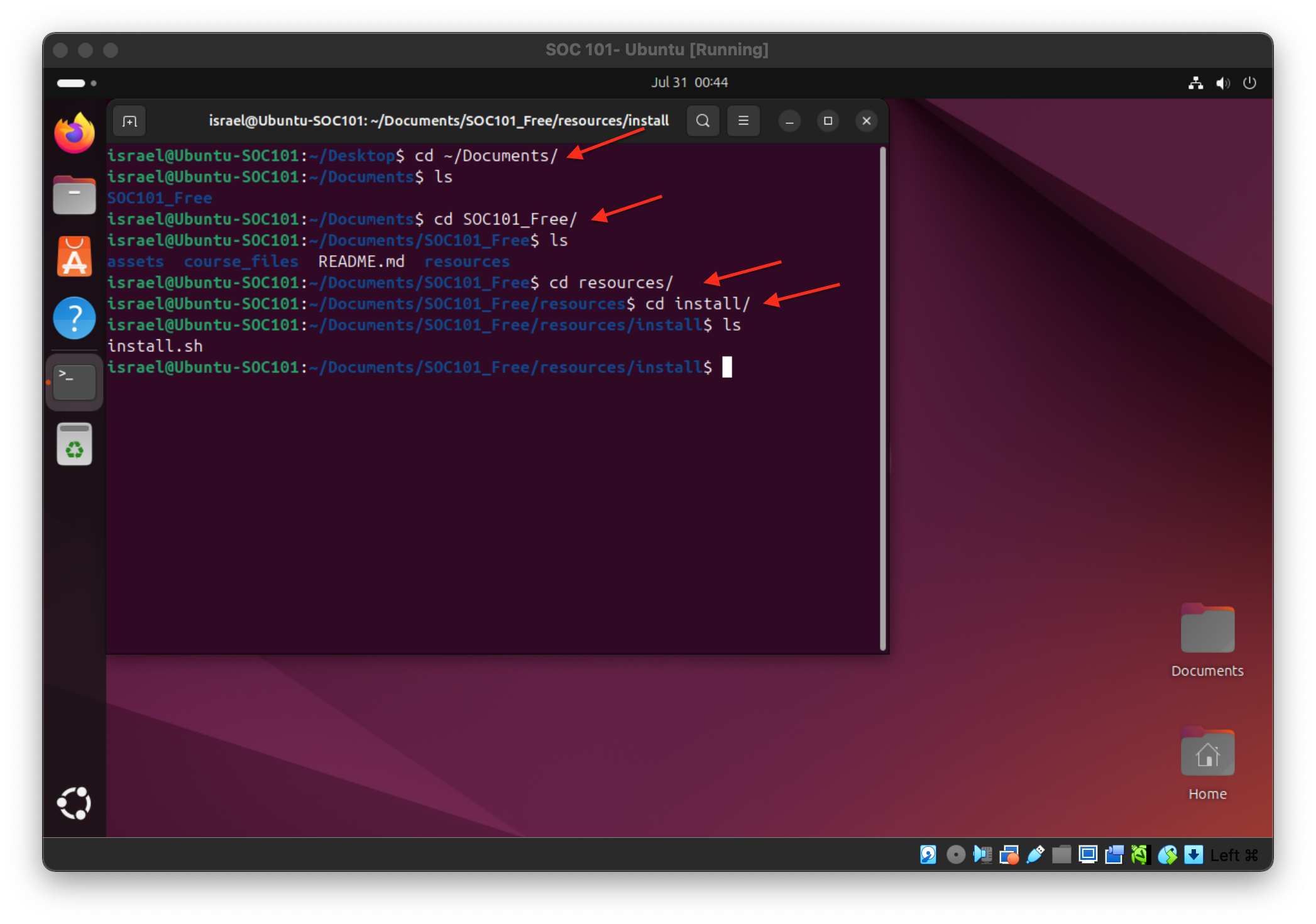
Task: Click the Left ⌘ host key indicator
Action: pyautogui.click(x=1234, y=855)
